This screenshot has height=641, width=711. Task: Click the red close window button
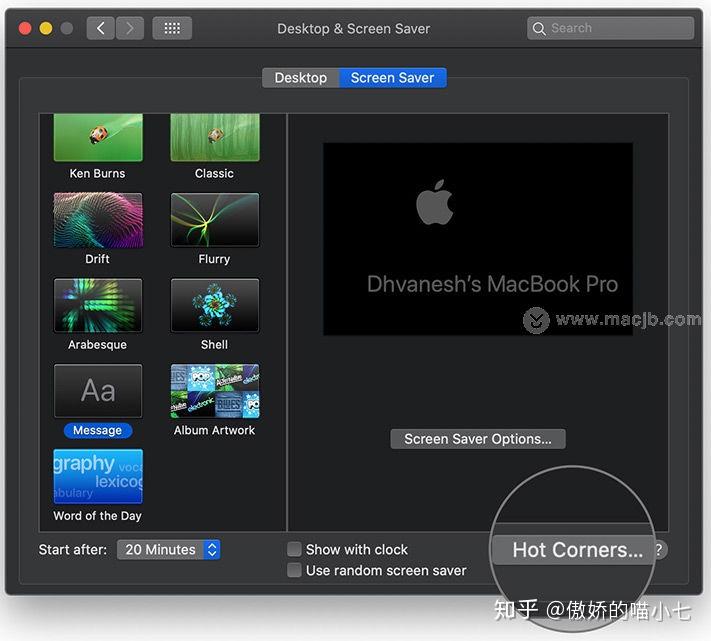(x=25, y=29)
